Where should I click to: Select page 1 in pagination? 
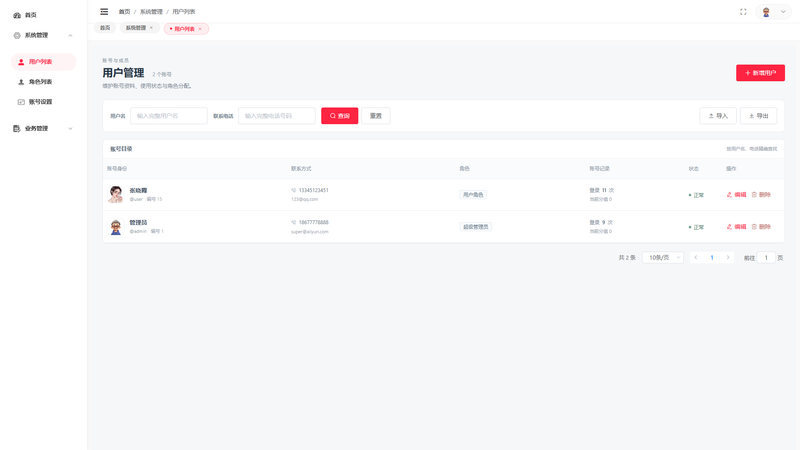pos(712,258)
